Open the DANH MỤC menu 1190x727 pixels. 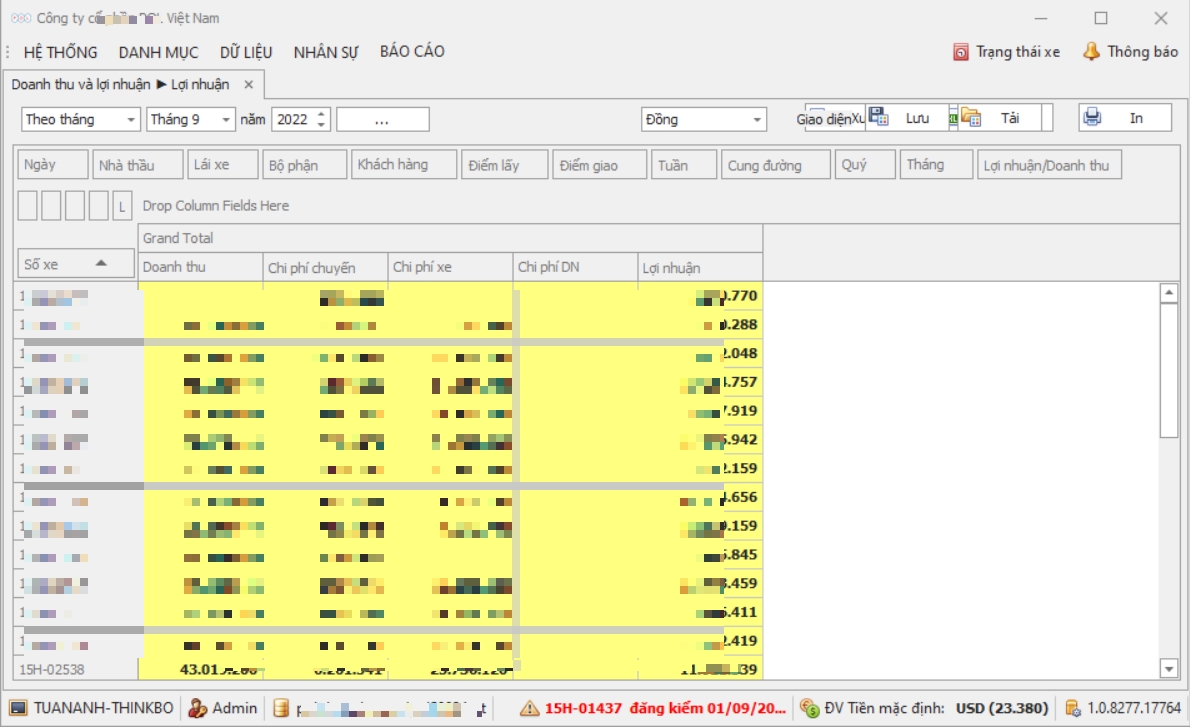(x=159, y=52)
